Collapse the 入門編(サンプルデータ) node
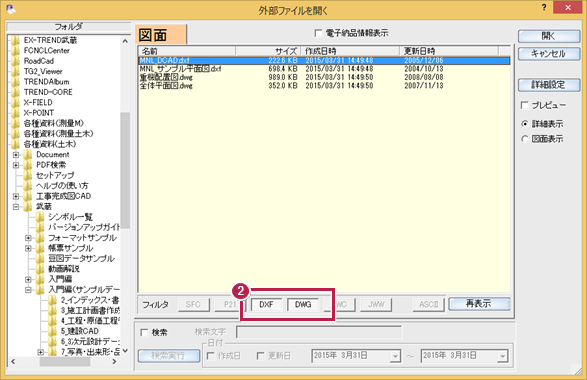 (x=28, y=290)
